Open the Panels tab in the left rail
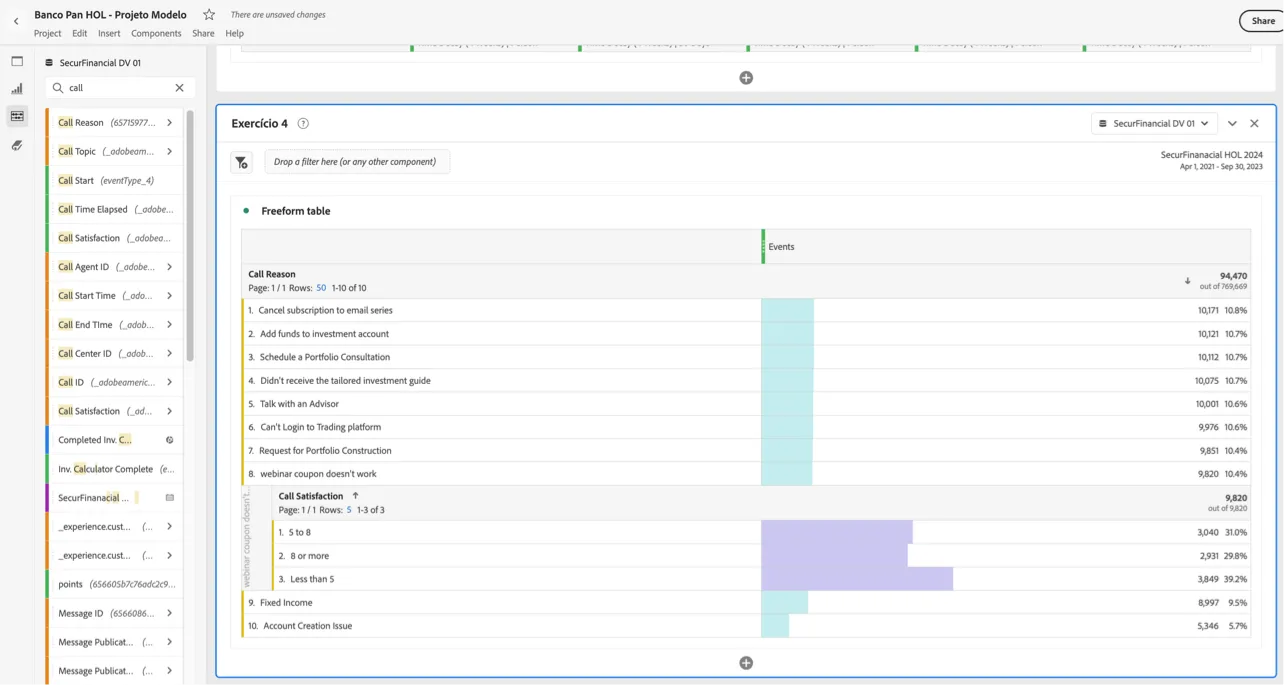The image size is (1286, 687). point(17,61)
